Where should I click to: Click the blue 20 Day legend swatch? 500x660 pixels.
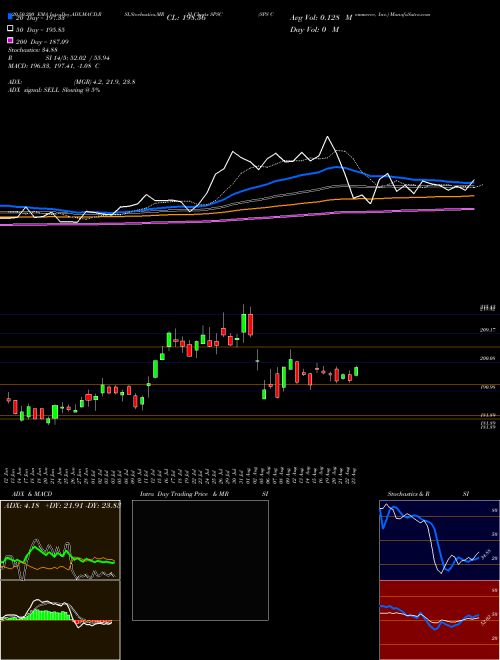10,17
